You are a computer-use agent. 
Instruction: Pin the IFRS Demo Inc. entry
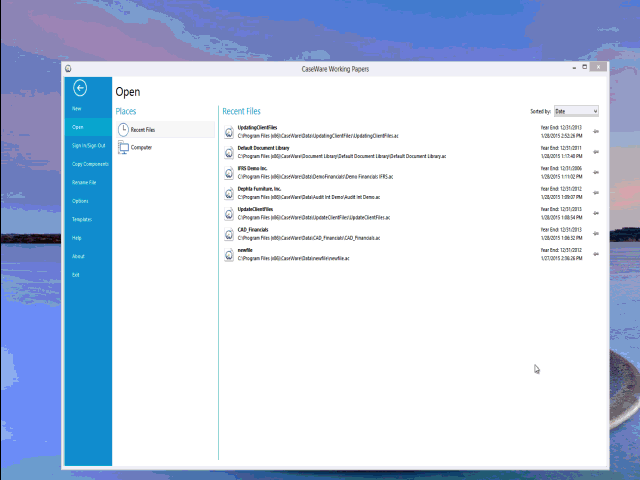click(596, 172)
